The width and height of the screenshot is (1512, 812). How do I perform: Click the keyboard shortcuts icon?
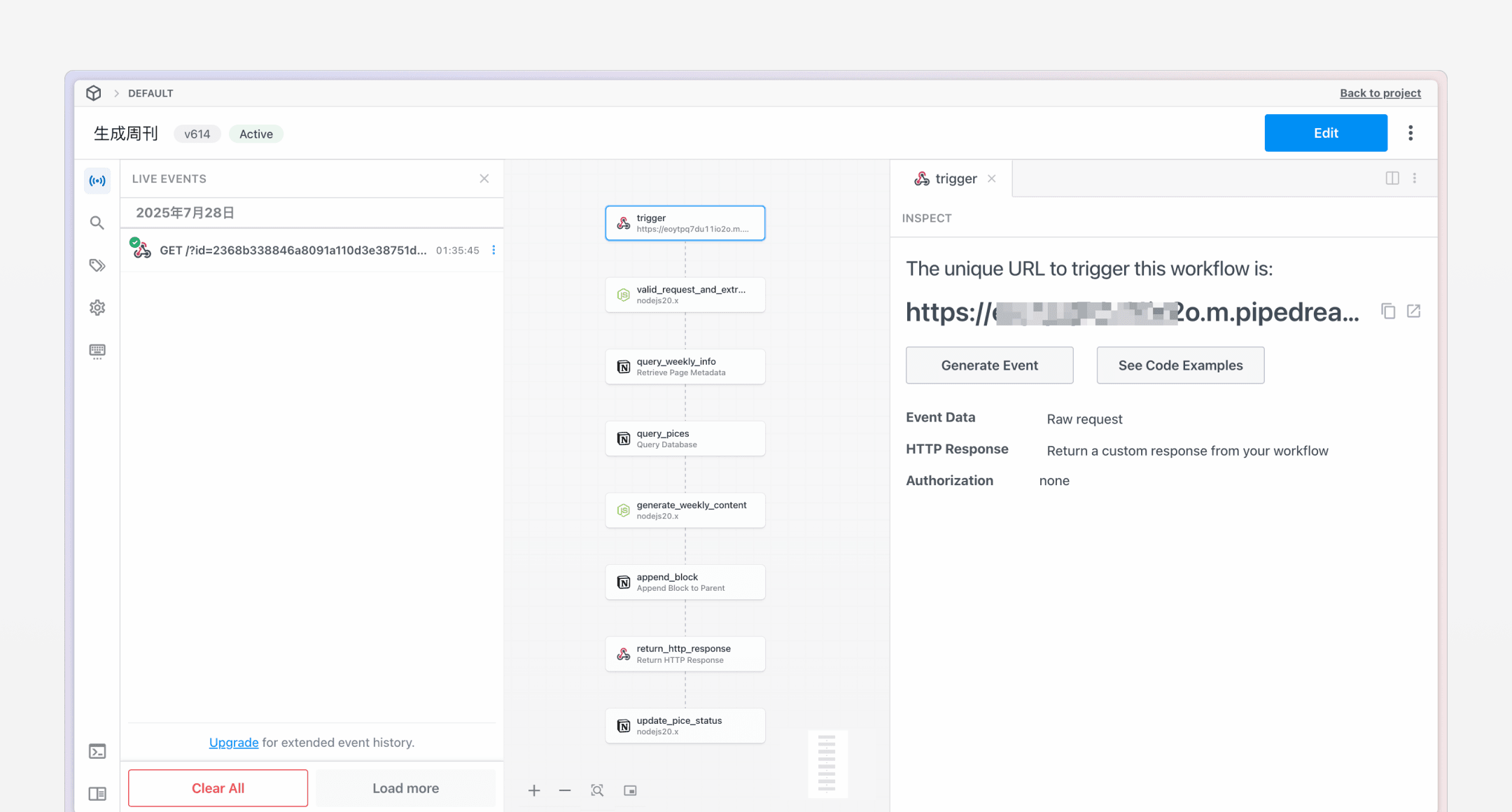click(x=97, y=351)
